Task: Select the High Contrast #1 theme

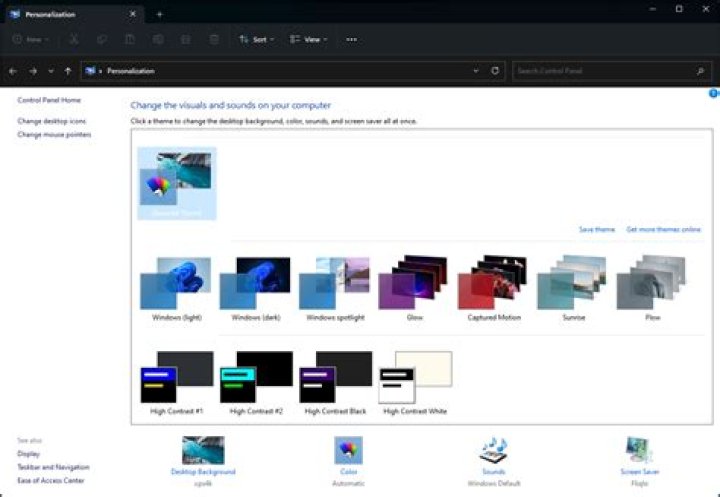Action: point(177,383)
